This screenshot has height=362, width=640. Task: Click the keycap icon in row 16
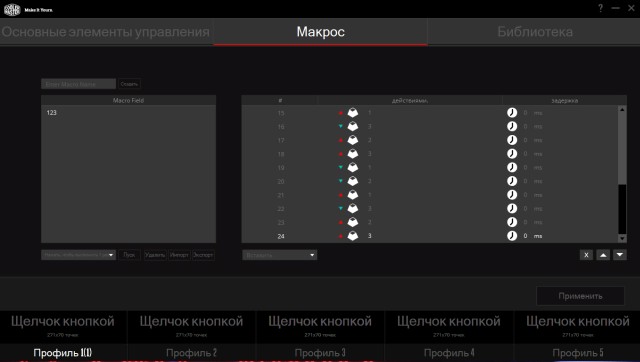pos(353,127)
